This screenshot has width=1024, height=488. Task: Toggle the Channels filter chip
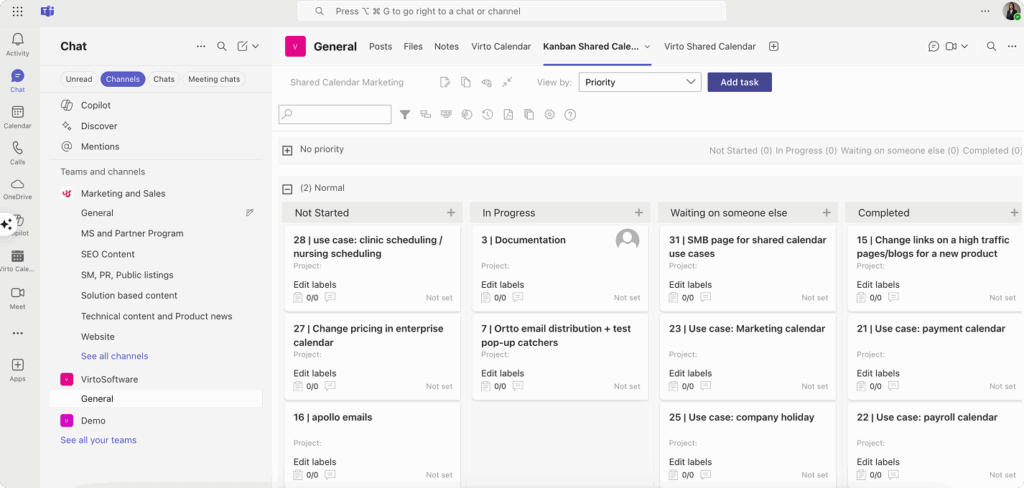[x=123, y=79]
